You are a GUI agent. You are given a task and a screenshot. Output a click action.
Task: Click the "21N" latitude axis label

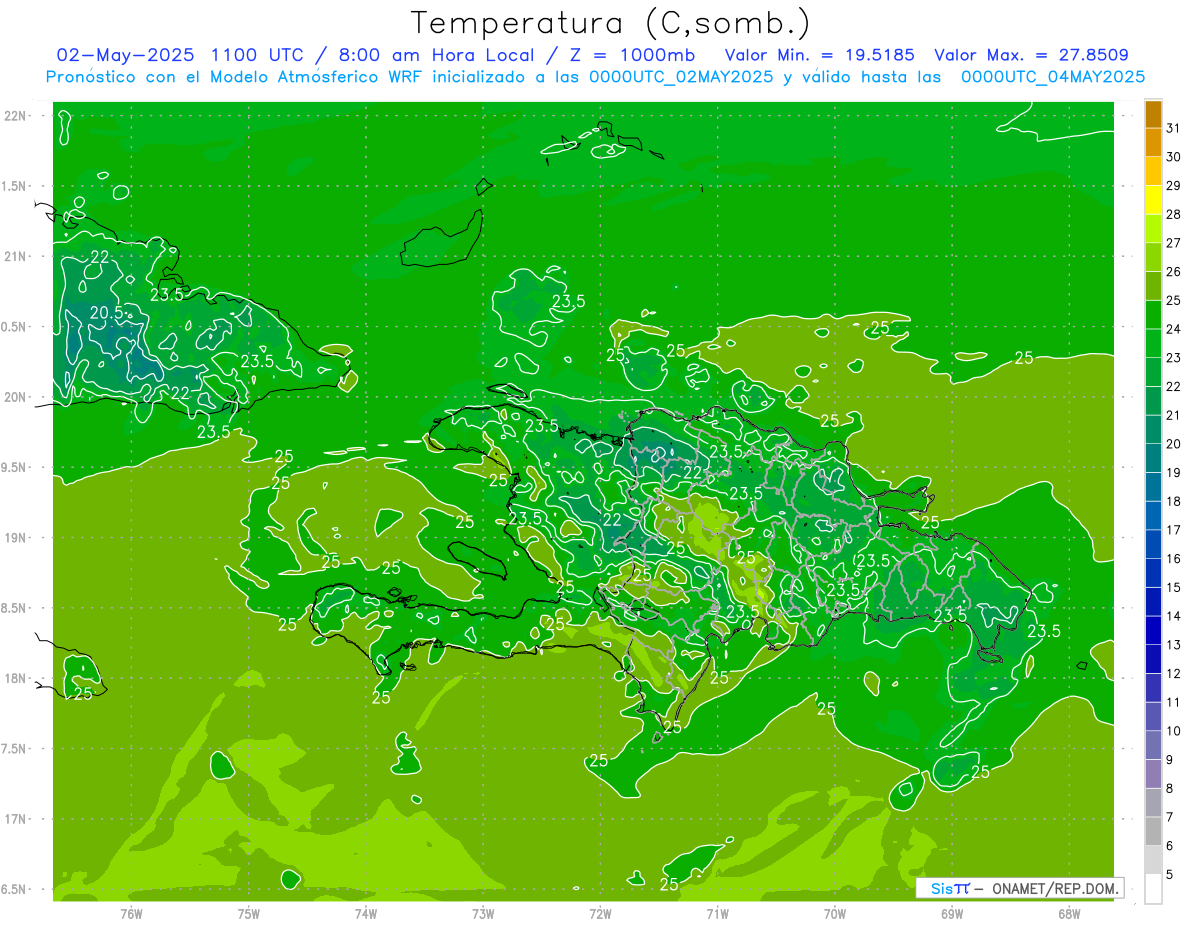coord(17,256)
